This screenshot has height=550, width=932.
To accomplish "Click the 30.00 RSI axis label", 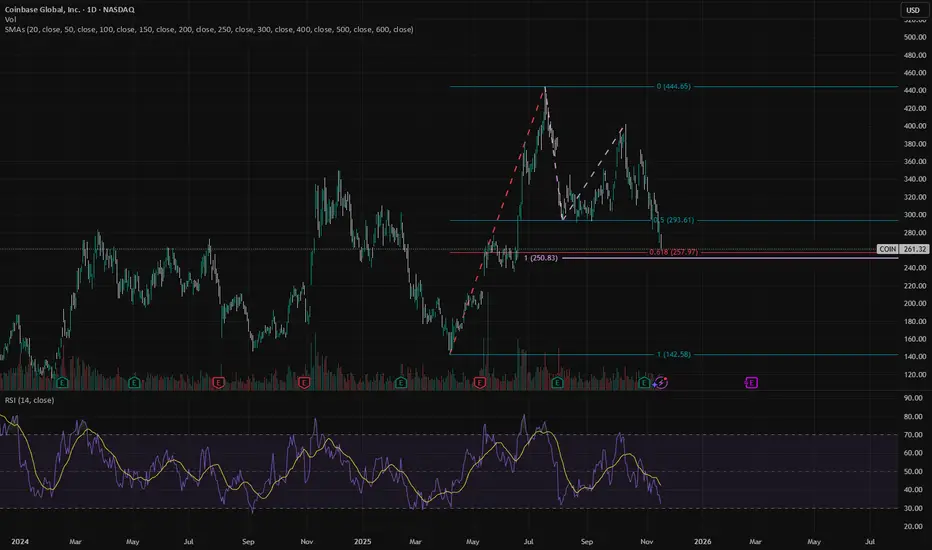I will coord(913,508).
